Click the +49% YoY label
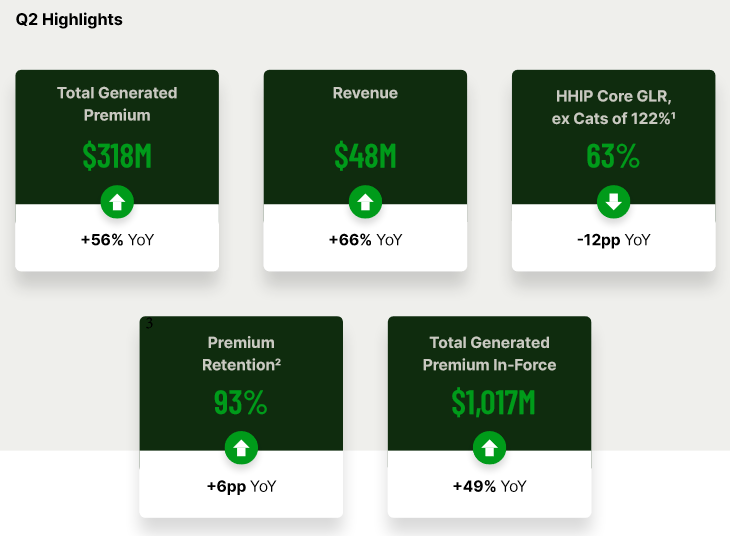The height and width of the screenshot is (536, 730). 489,486
